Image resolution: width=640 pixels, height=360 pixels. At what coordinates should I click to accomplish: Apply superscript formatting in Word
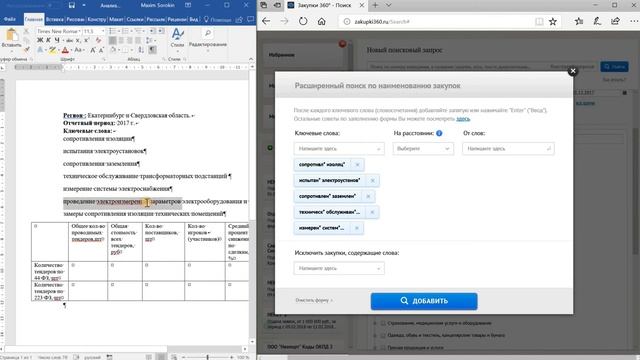[x=87, y=40]
